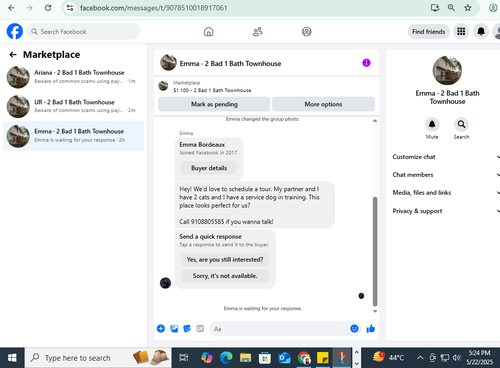Open more actions plus icon in composer
The width and height of the screenshot is (500, 368).
pos(161,329)
